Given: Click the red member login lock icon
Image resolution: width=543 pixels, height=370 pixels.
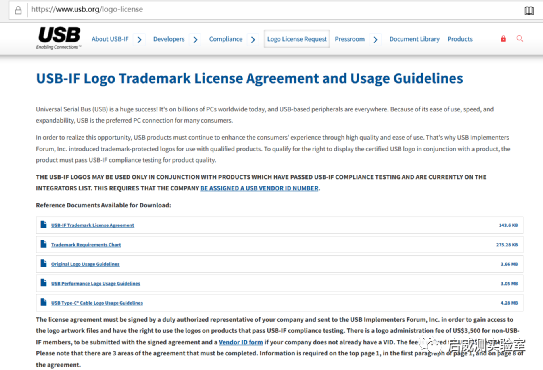Looking at the screenshot, I should coord(503,38).
